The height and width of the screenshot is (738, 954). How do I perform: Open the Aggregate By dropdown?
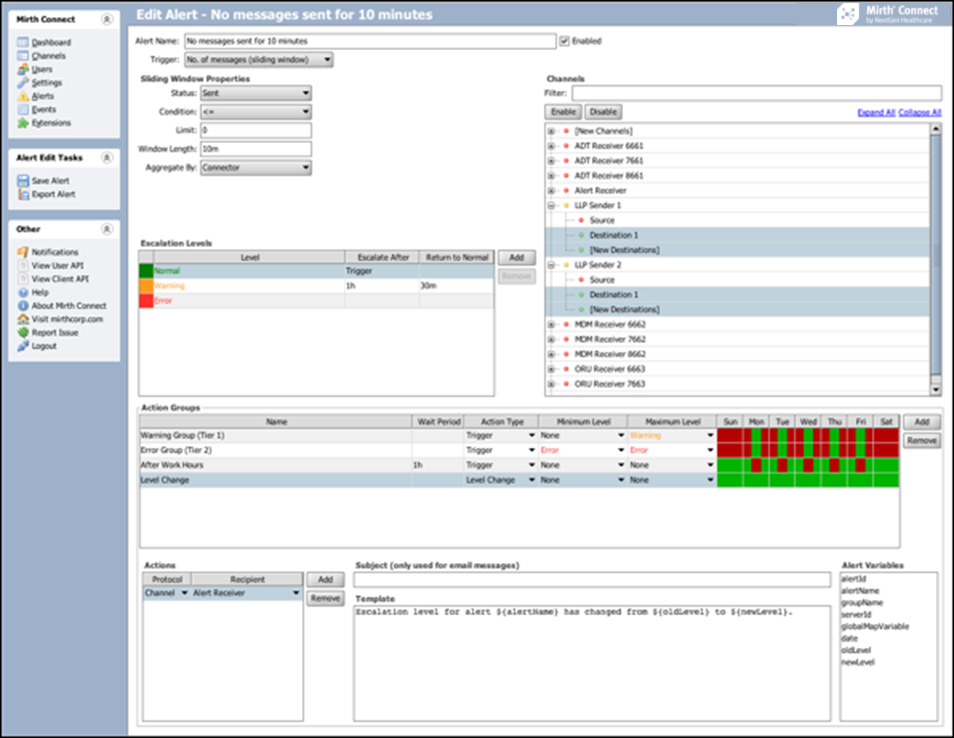[x=255, y=168]
